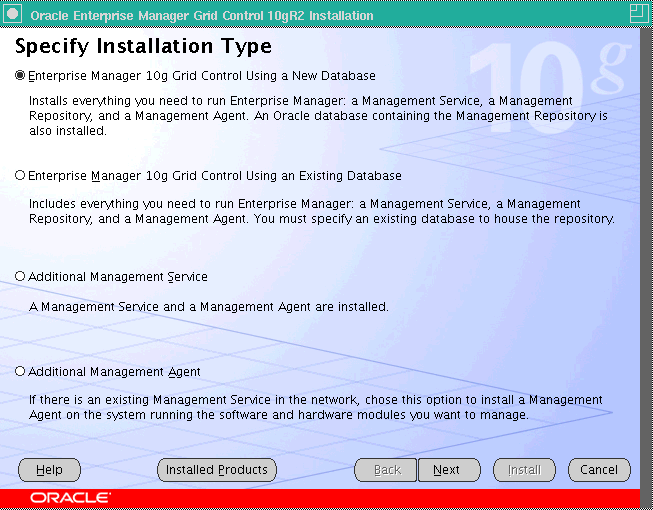Open the Help button
Image resolution: width=653 pixels, height=510 pixels.
tap(49, 470)
